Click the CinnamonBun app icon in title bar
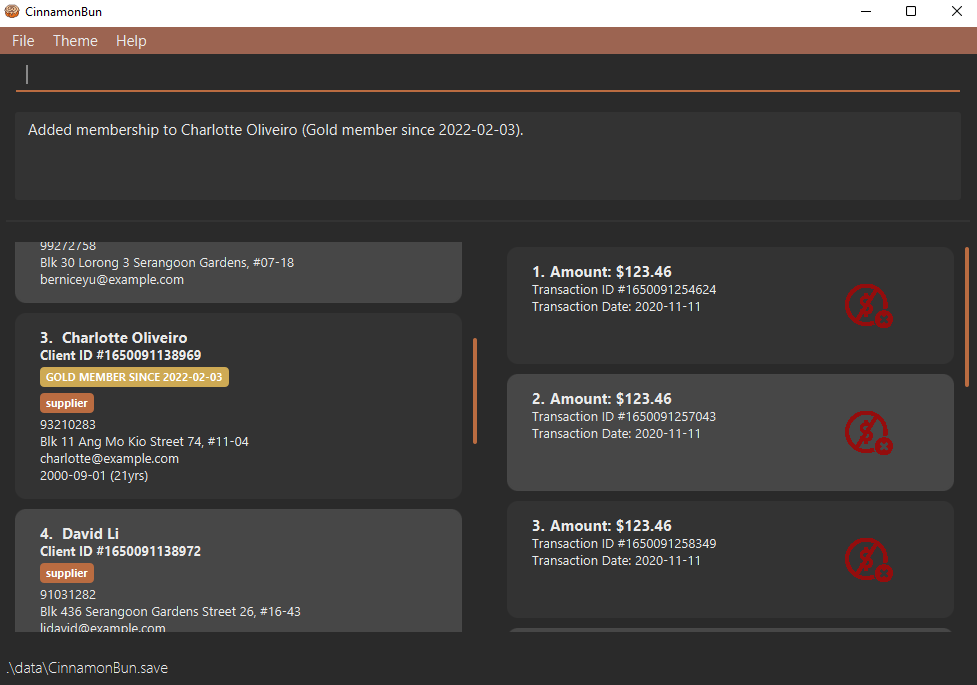 tap(12, 11)
